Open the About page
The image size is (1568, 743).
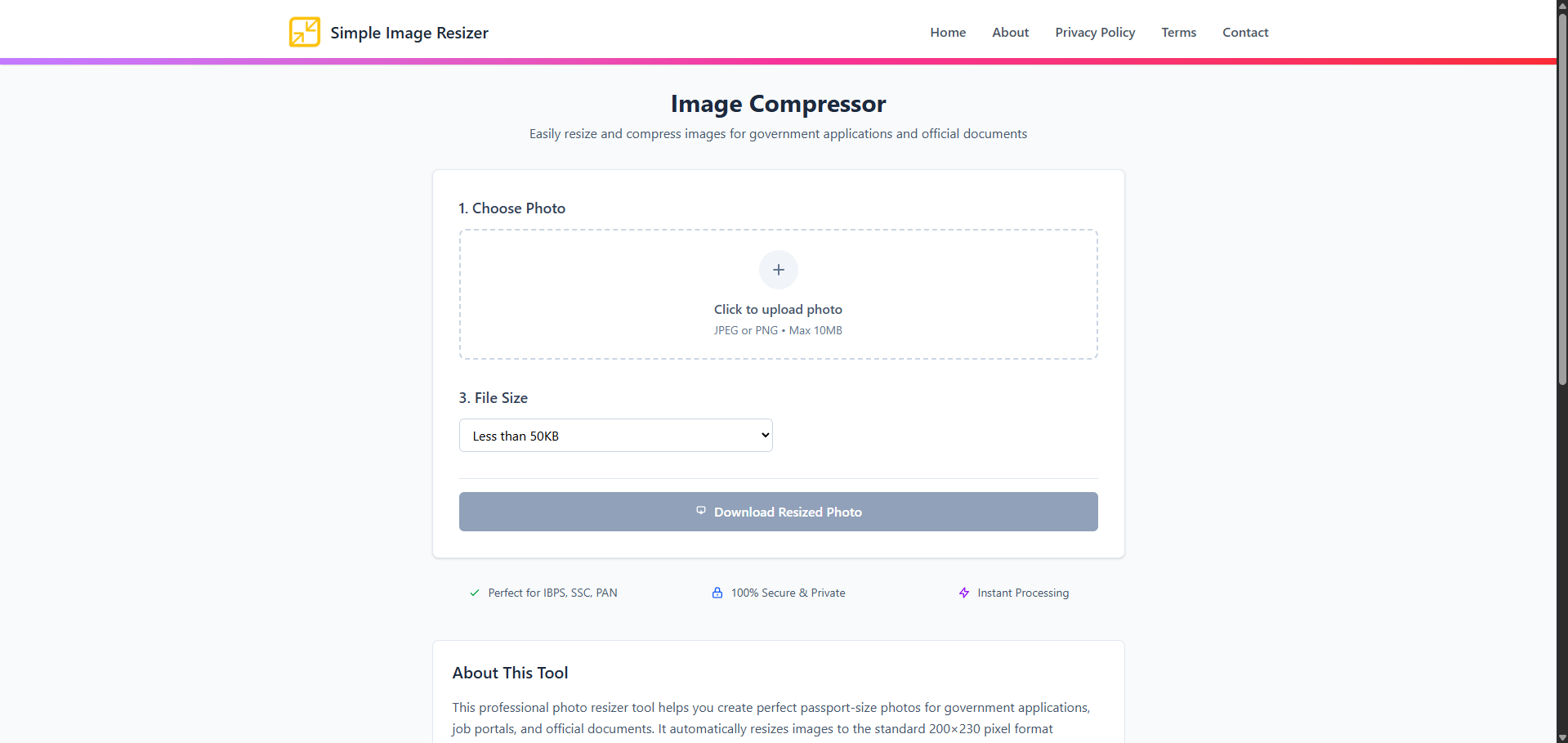1010,32
